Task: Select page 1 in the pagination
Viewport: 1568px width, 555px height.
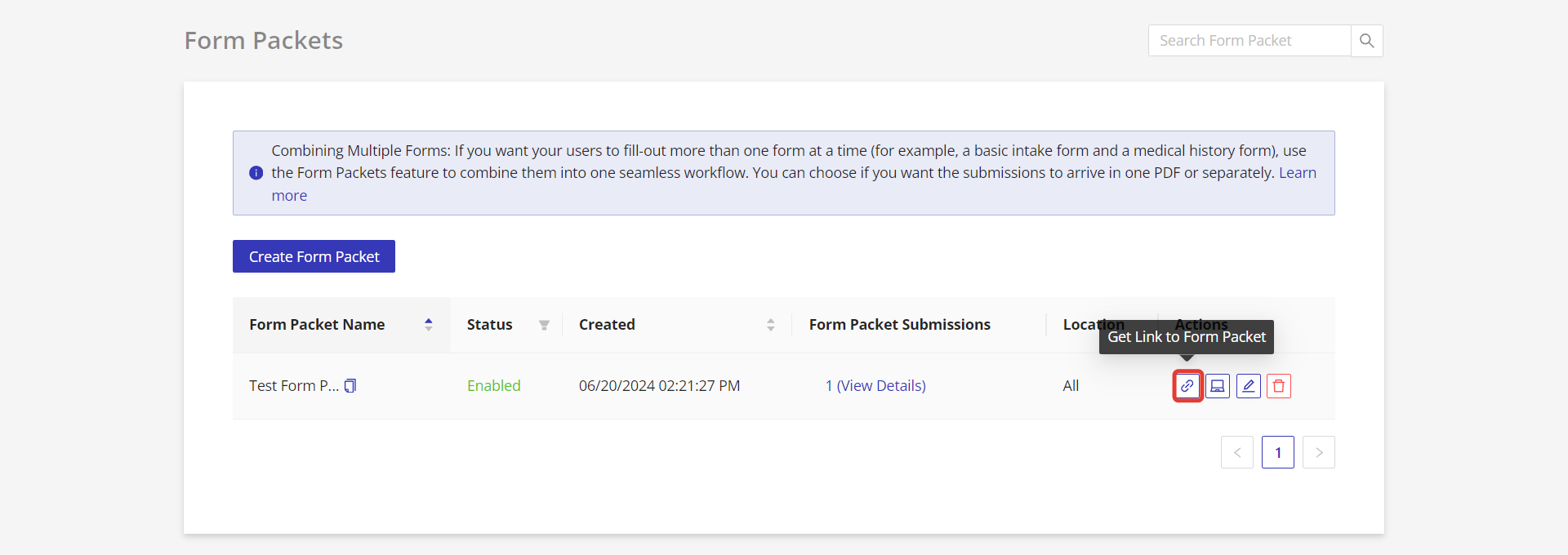Action: (x=1277, y=452)
